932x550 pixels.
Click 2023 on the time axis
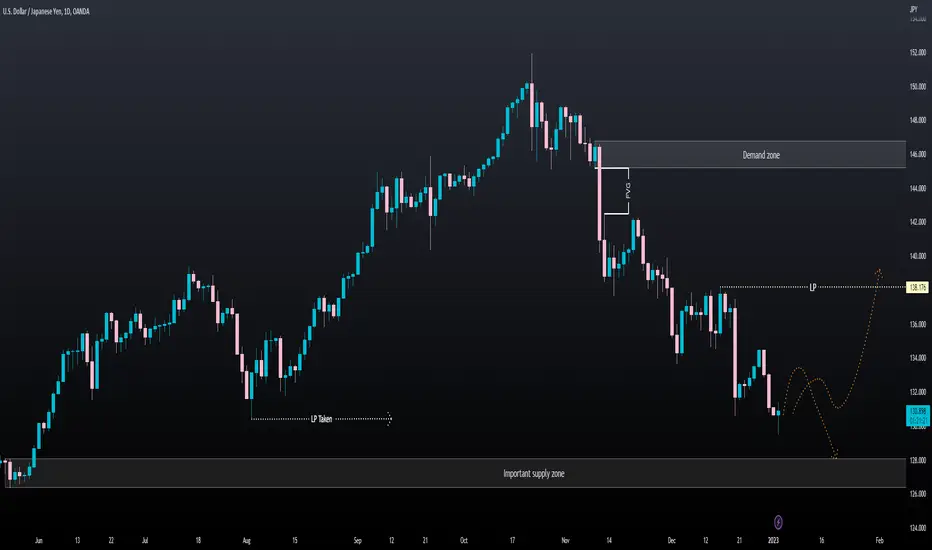pos(773,540)
